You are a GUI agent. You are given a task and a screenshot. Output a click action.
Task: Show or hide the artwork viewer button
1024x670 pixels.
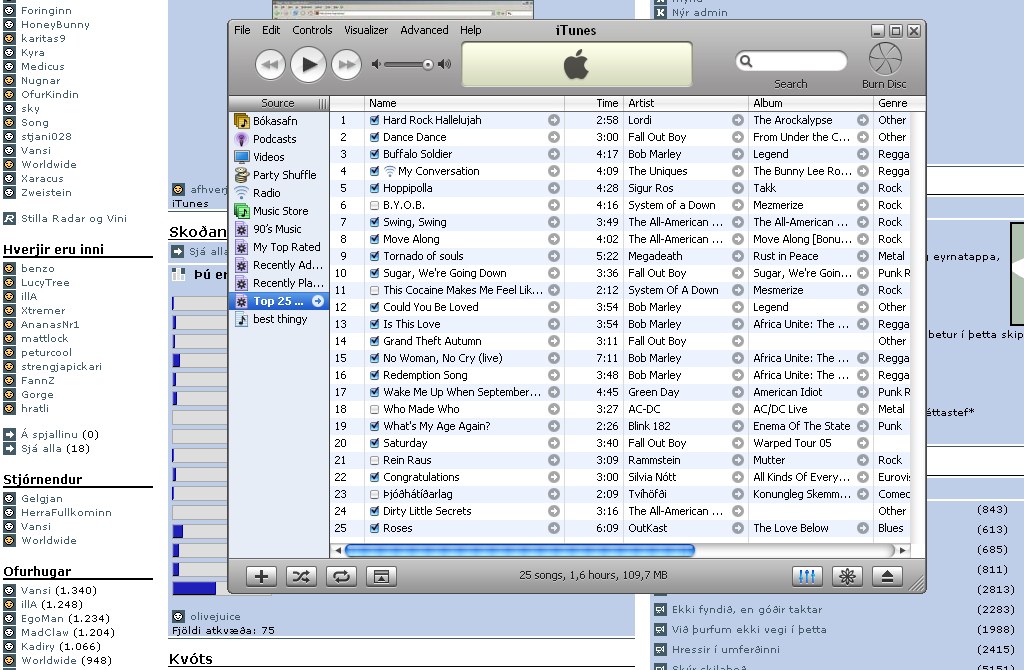(x=381, y=576)
